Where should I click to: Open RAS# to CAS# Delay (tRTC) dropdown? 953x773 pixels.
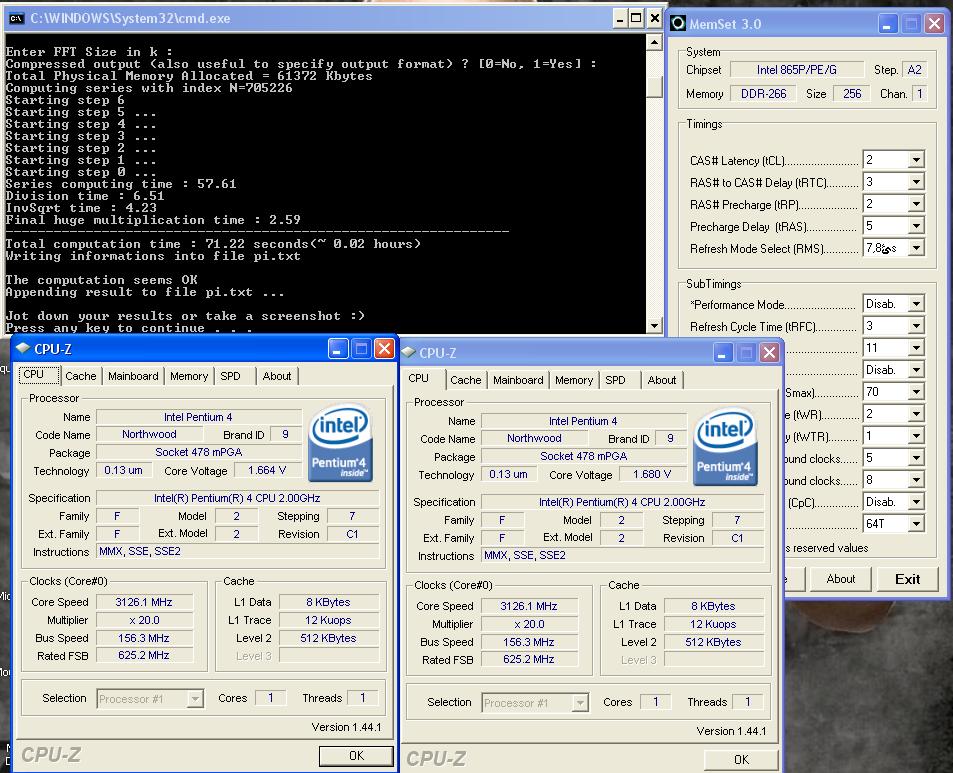(916, 182)
